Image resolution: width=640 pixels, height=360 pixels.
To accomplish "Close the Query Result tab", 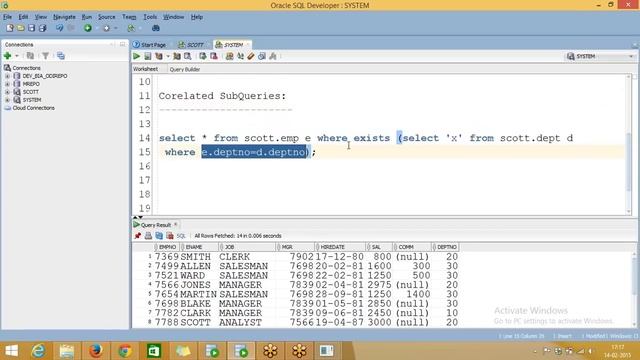I will tap(176, 224).
